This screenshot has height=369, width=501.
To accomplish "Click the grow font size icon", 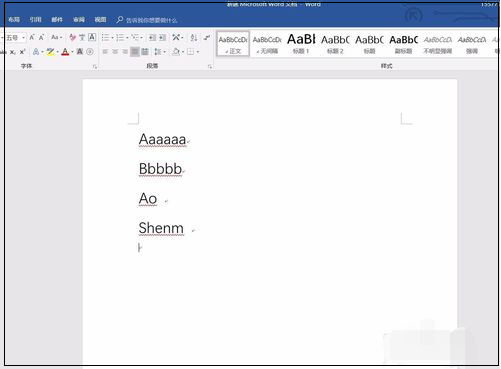I will pyautogui.click(x=32, y=37).
